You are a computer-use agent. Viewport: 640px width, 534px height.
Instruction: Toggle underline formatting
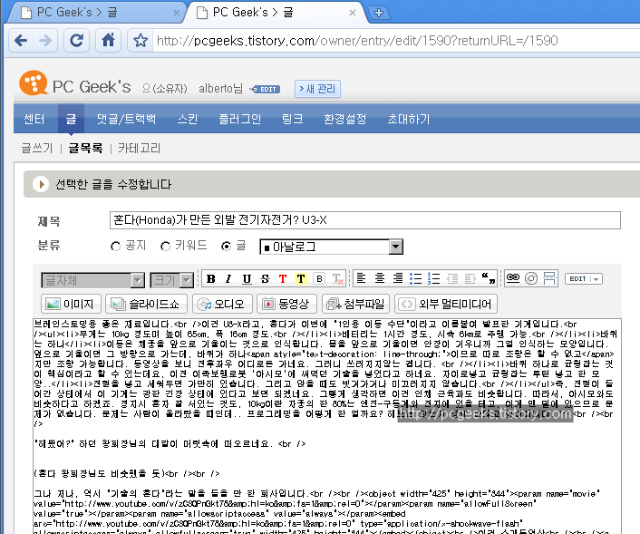pyautogui.click(x=247, y=279)
